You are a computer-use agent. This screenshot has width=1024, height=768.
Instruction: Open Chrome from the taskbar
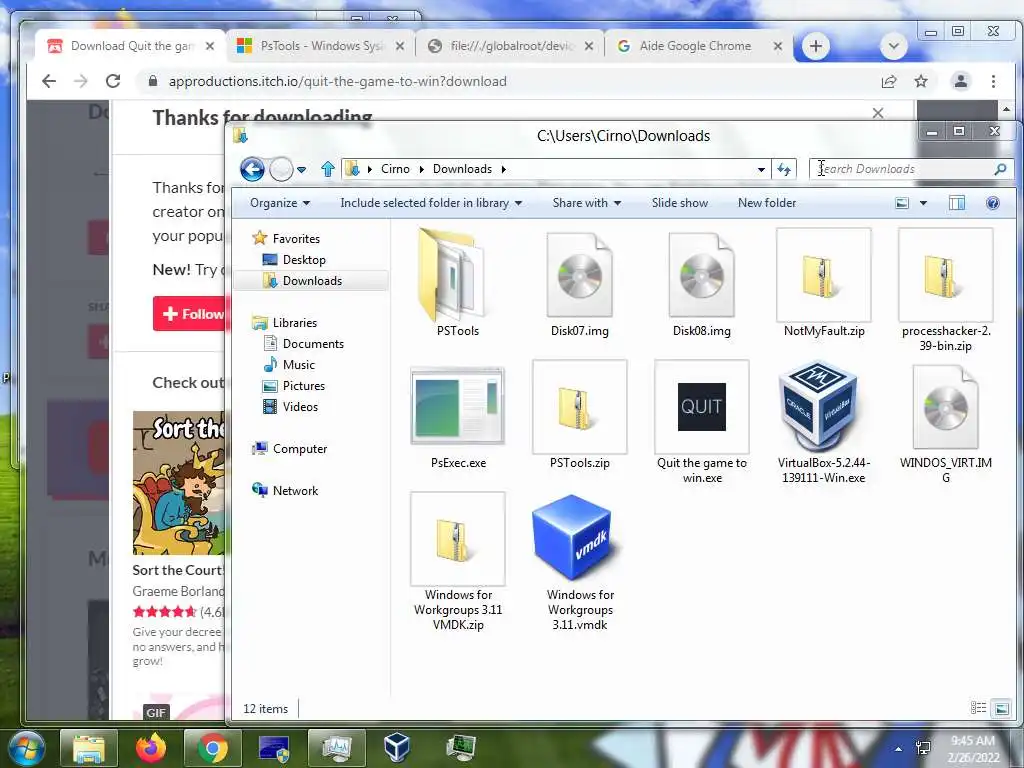tap(213, 748)
